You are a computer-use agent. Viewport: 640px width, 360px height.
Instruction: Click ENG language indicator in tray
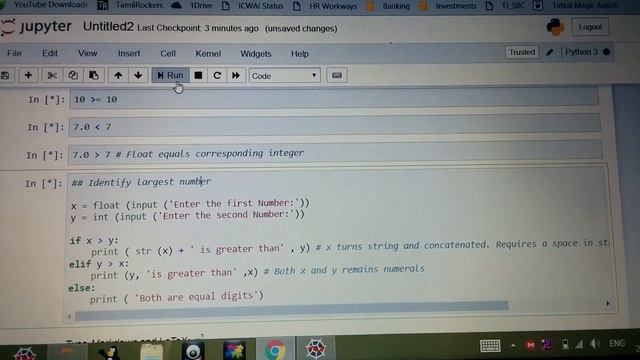(x=617, y=343)
